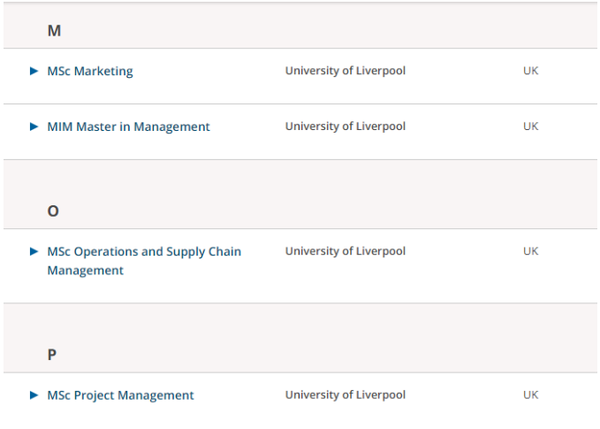
Task: Click University of Liverpool beside Project Management
Action: (345, 395)
